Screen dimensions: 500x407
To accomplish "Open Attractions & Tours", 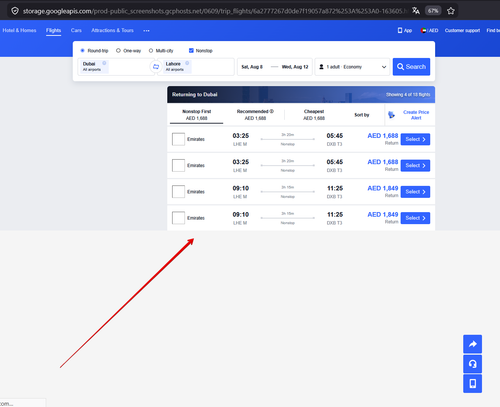I will (112, 30).
